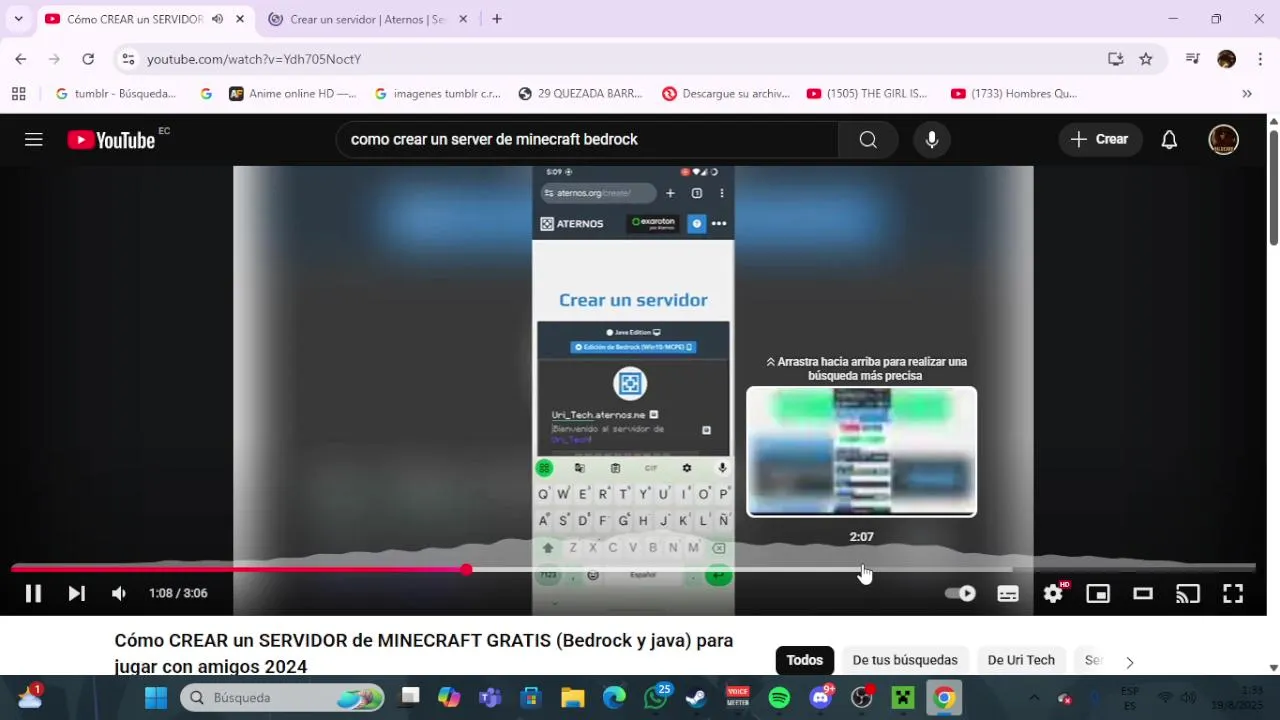Open Windows Start menu

156,698
